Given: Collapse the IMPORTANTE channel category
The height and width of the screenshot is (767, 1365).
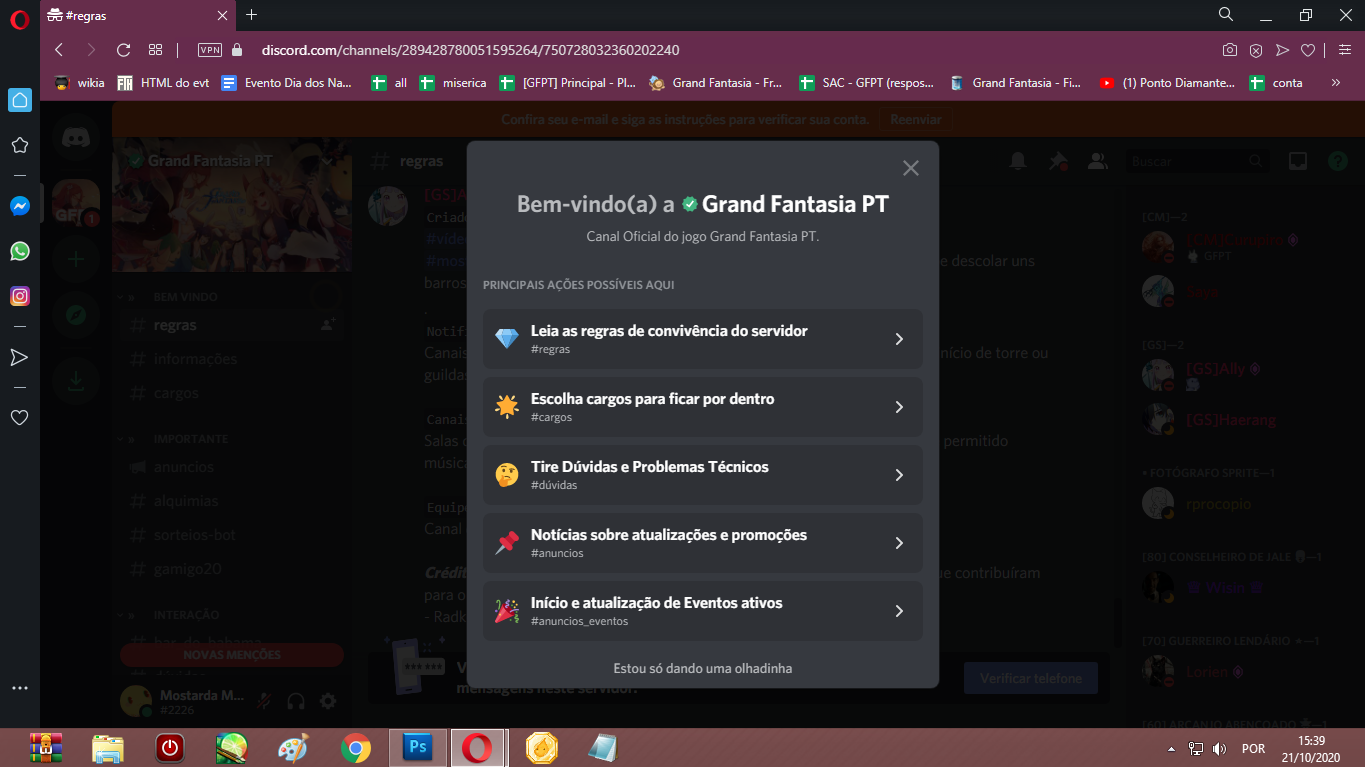Looking at the screenshot, I should [190, 439].
